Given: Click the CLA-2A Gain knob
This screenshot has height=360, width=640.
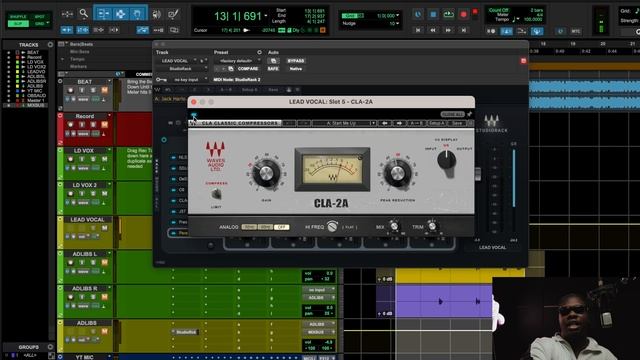Looking at the screenshot, I should pos(266,173).
